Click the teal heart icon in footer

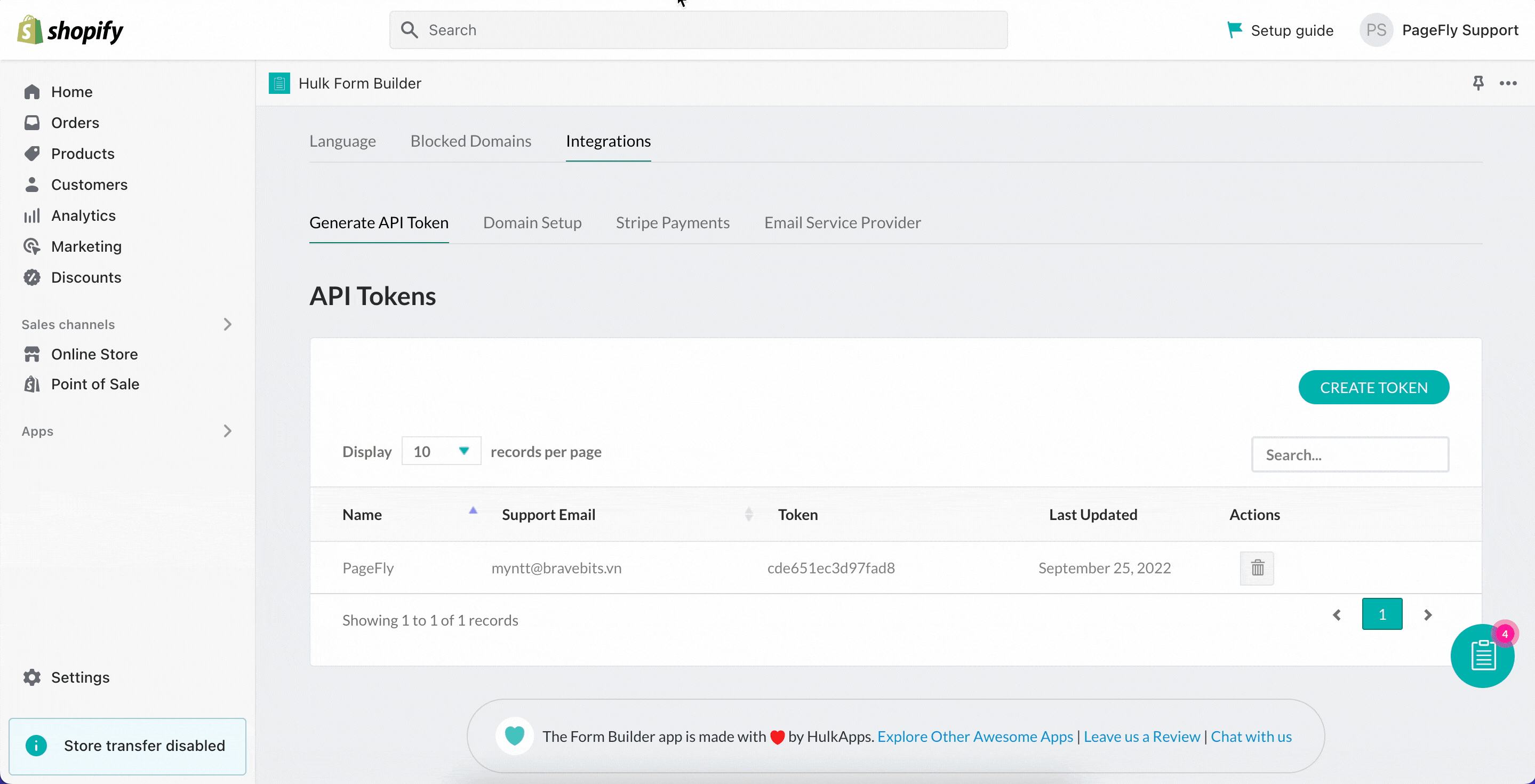pos(514,736)
